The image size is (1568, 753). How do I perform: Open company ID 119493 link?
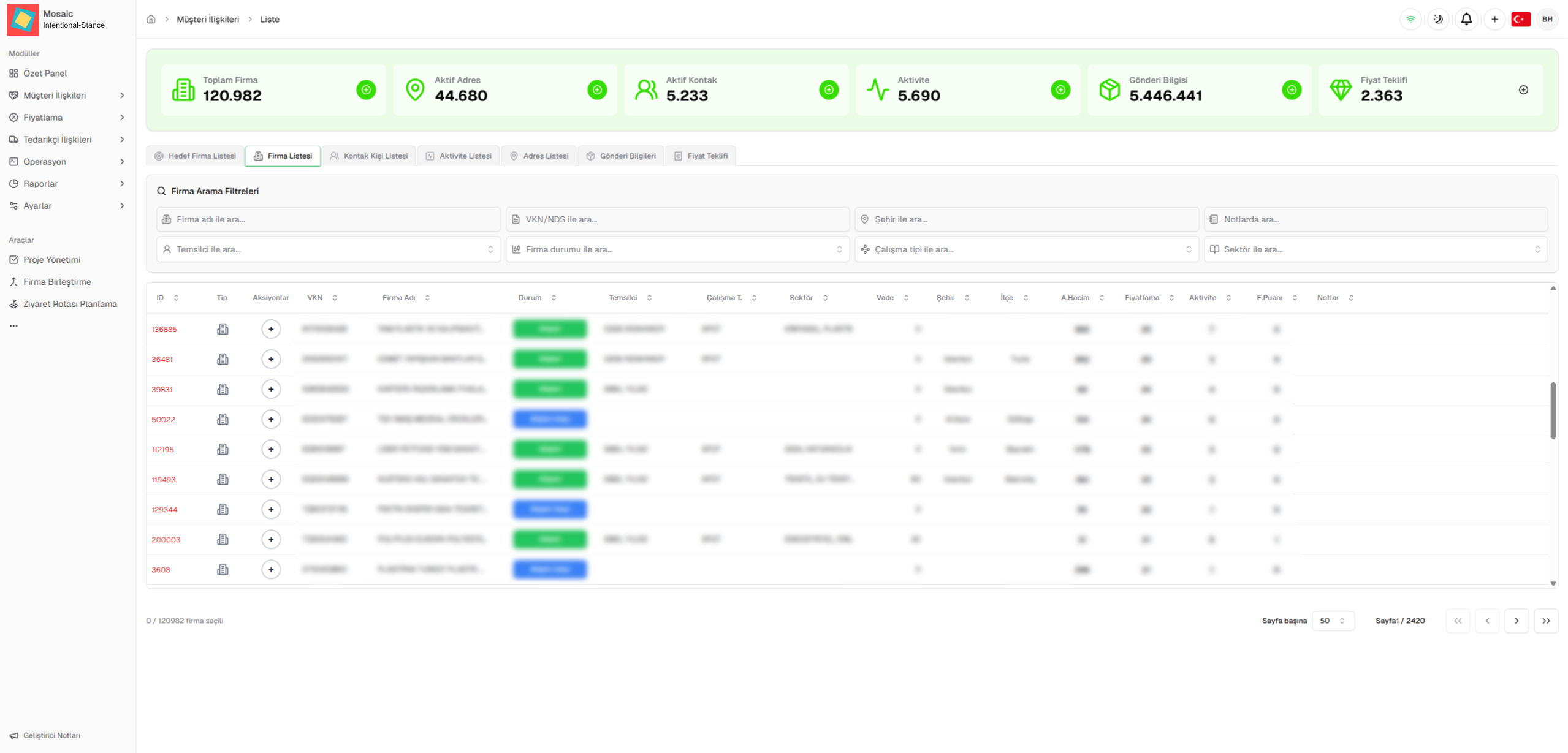(164, 480)
